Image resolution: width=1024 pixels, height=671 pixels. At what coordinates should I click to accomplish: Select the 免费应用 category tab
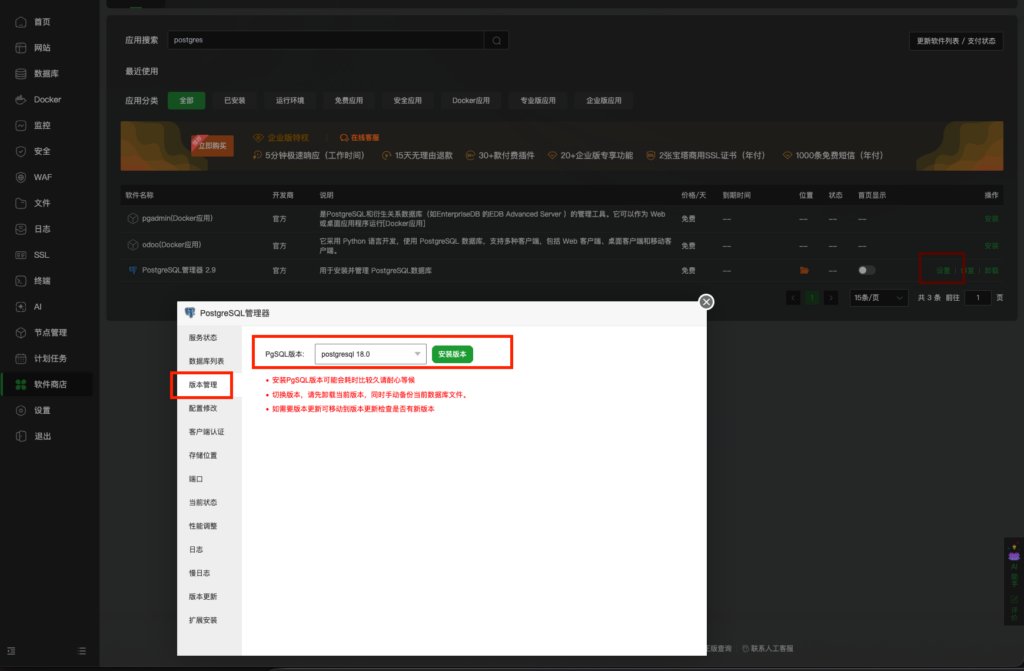point(349,101)
